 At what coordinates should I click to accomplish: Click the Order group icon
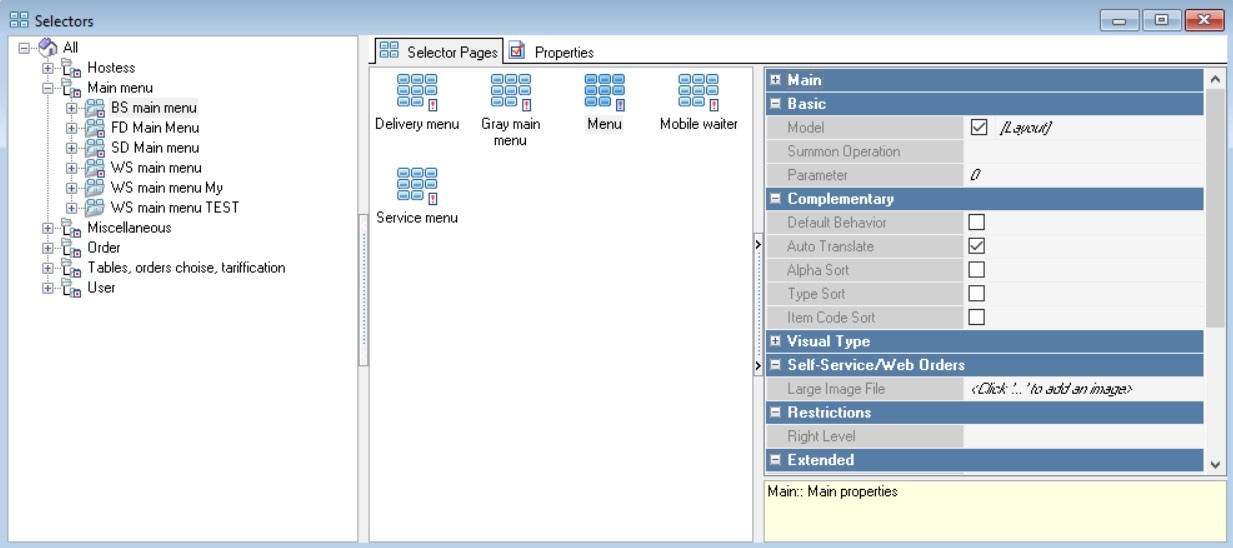click(72, 248)
